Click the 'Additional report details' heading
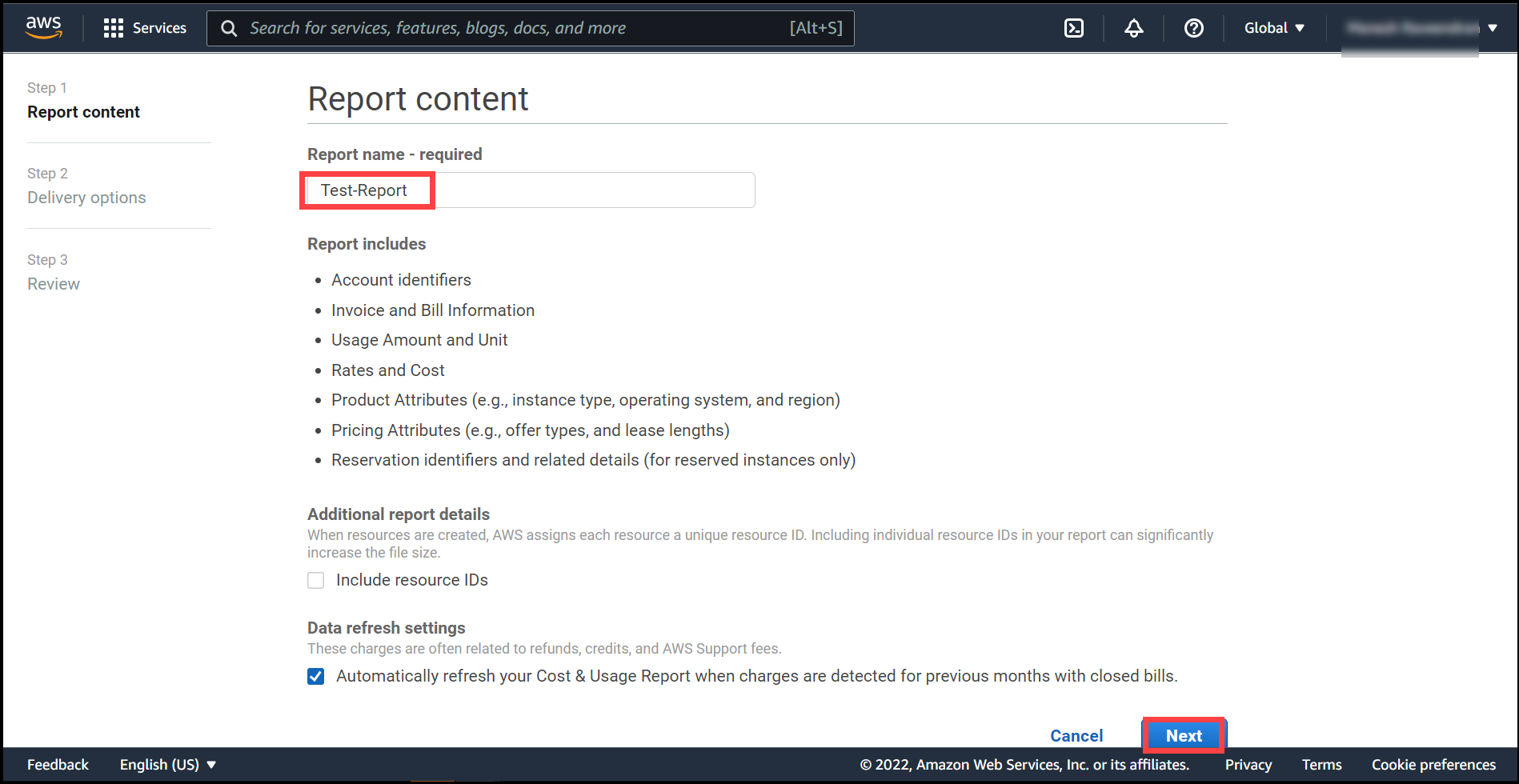This screenshot has height=784, width=1519. tap(399, 514)
